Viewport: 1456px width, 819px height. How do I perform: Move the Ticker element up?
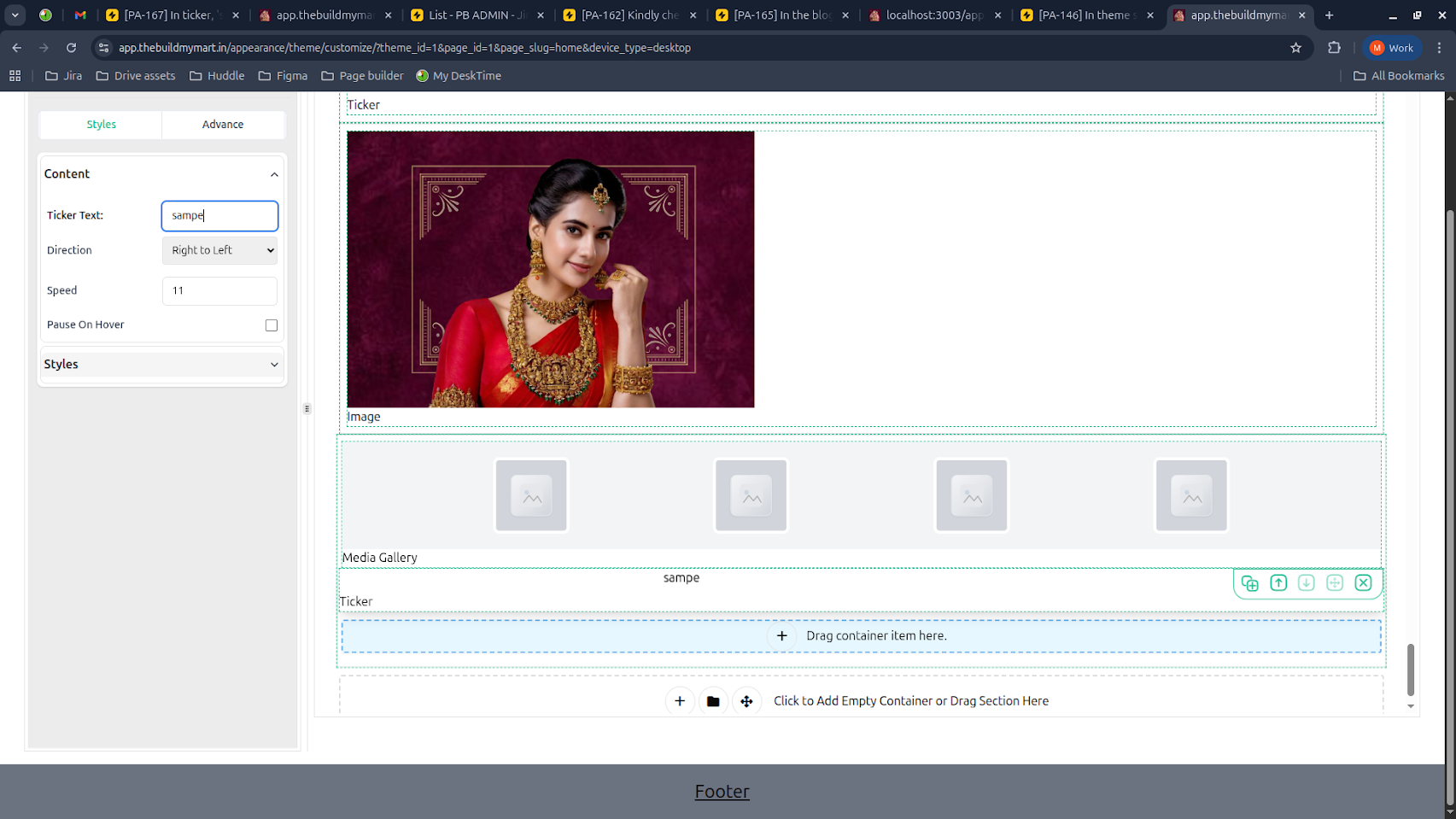pyautogui.click(x=1278, y=583)
